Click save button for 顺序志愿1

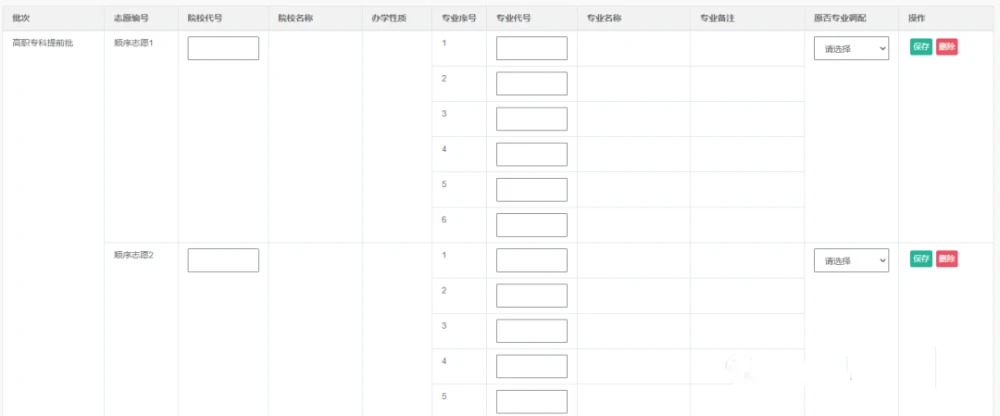point(921,47)
